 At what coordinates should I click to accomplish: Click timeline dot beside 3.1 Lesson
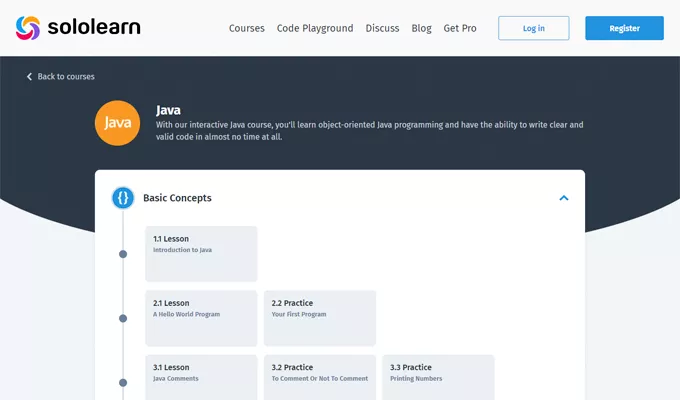(123, 383)
